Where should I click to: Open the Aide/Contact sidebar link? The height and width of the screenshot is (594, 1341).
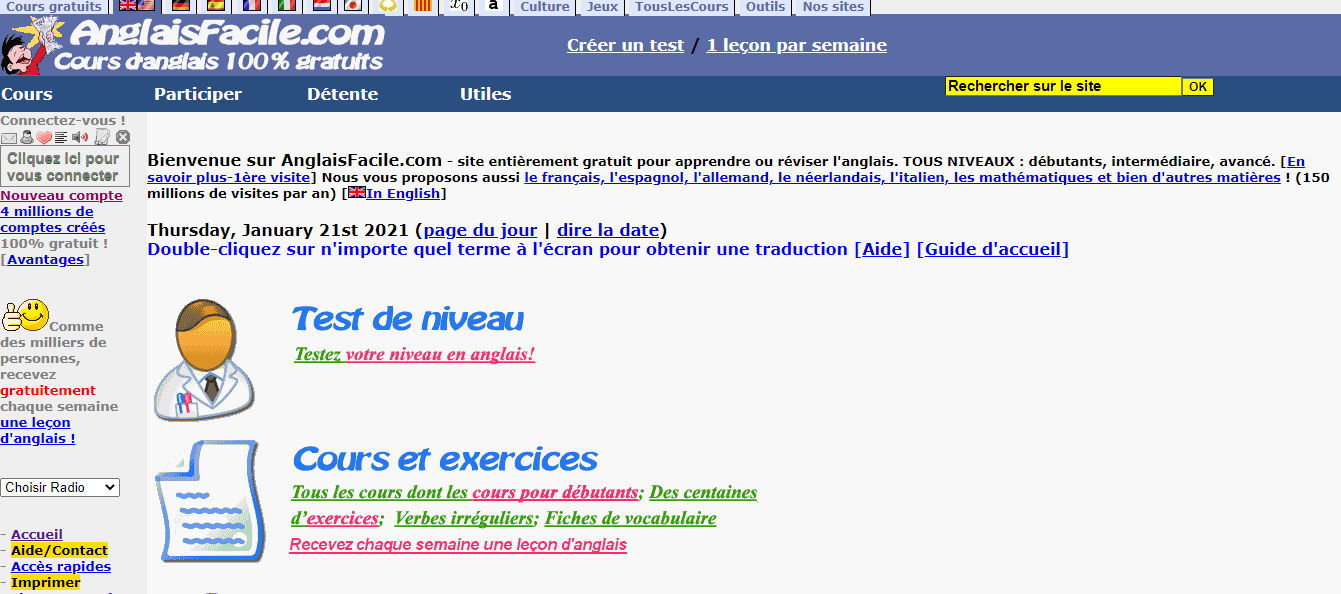click(x=59, y=551)
